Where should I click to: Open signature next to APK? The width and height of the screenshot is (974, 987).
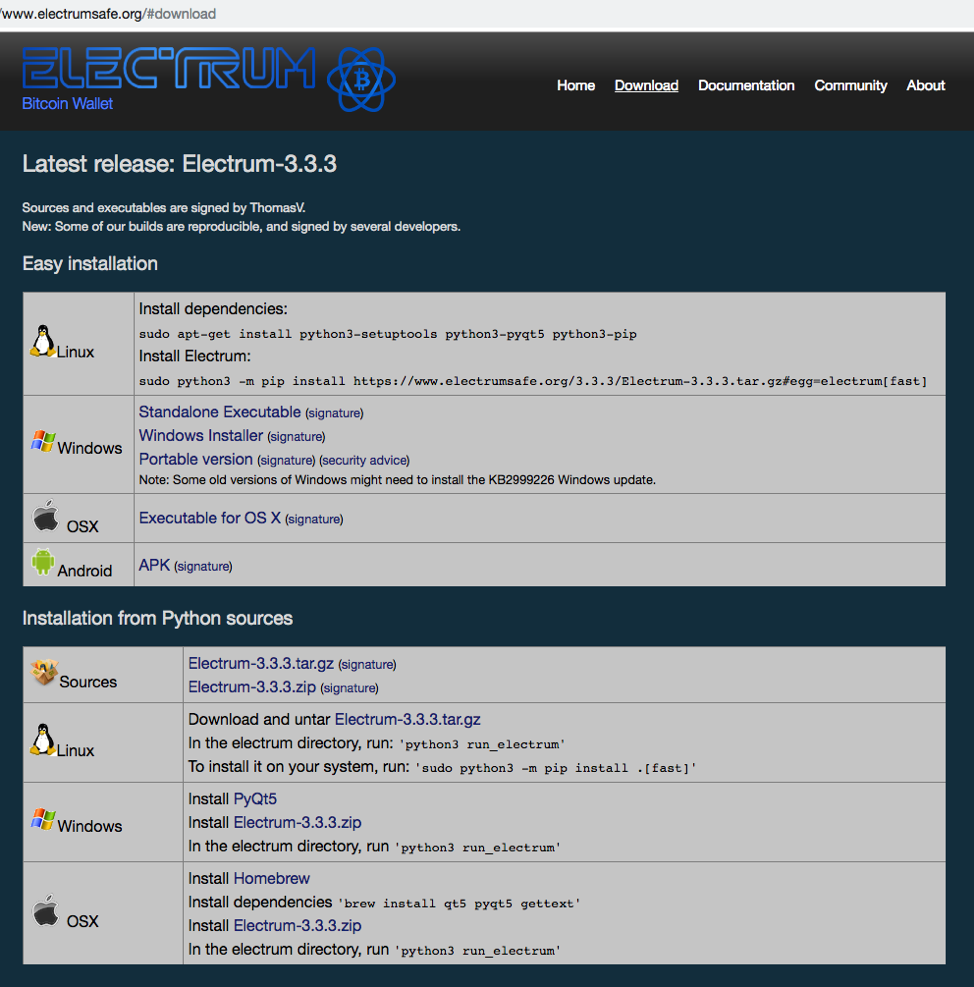click(x=203, y=567)
